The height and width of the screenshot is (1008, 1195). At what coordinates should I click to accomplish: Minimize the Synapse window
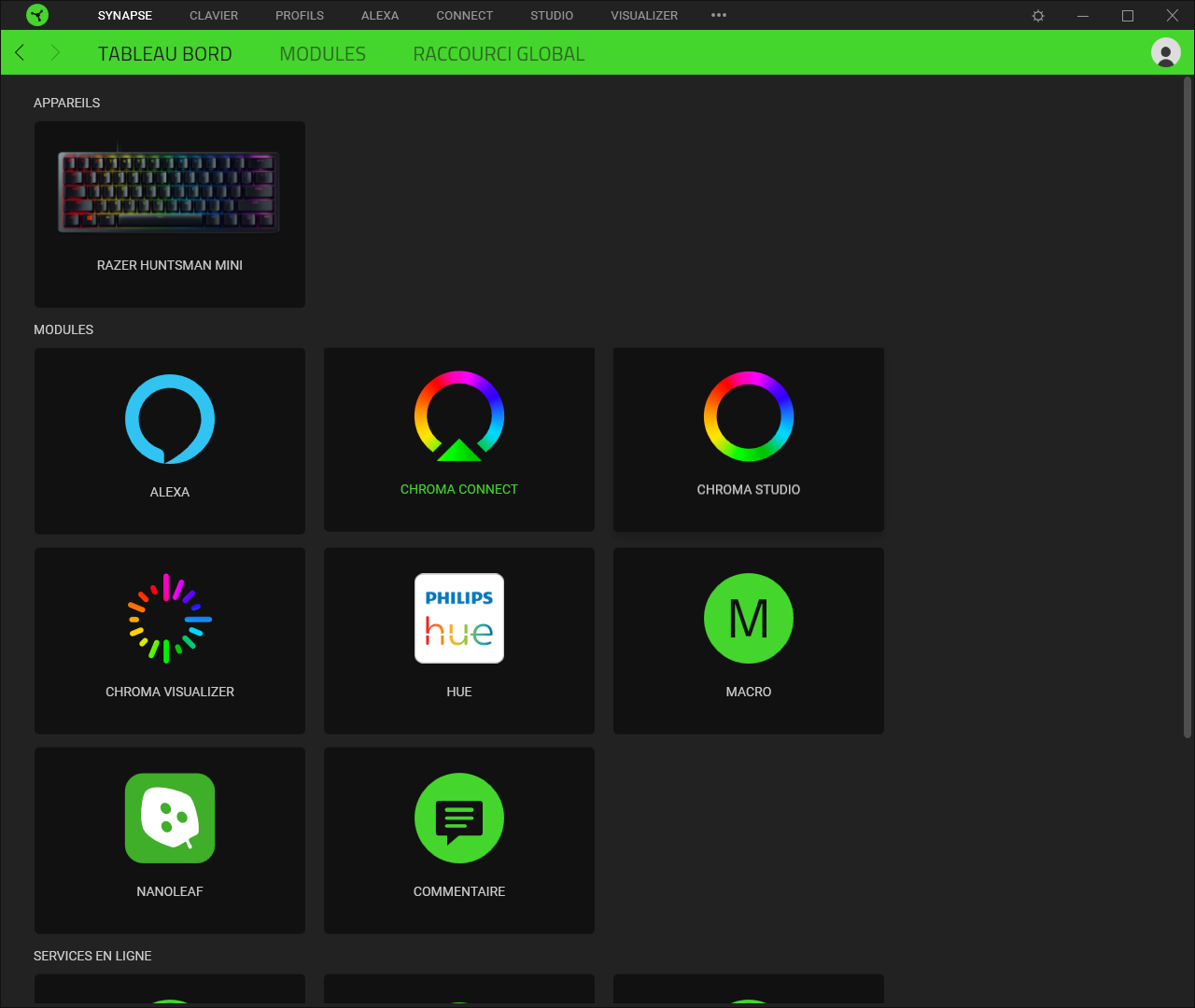1083,16
